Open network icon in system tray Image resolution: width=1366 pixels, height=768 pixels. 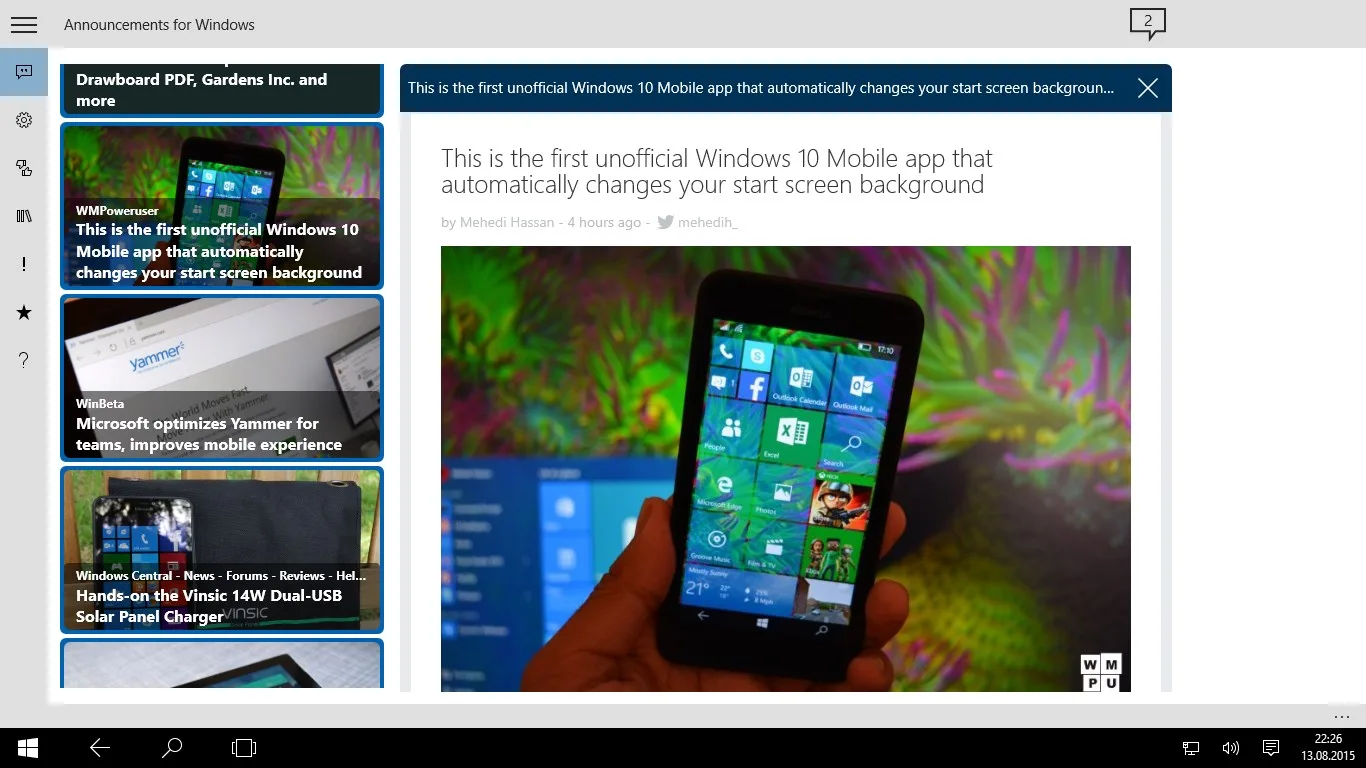point(1191,748)
